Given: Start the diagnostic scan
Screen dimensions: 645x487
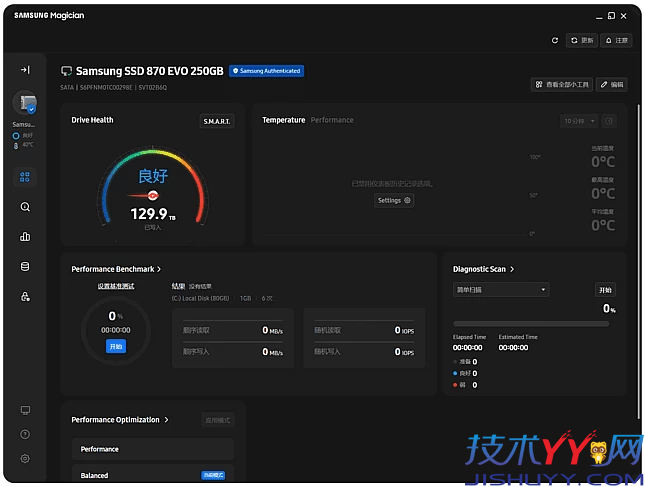Looking at the screenshot, I should pyautogui.click(x=605, y=290).
